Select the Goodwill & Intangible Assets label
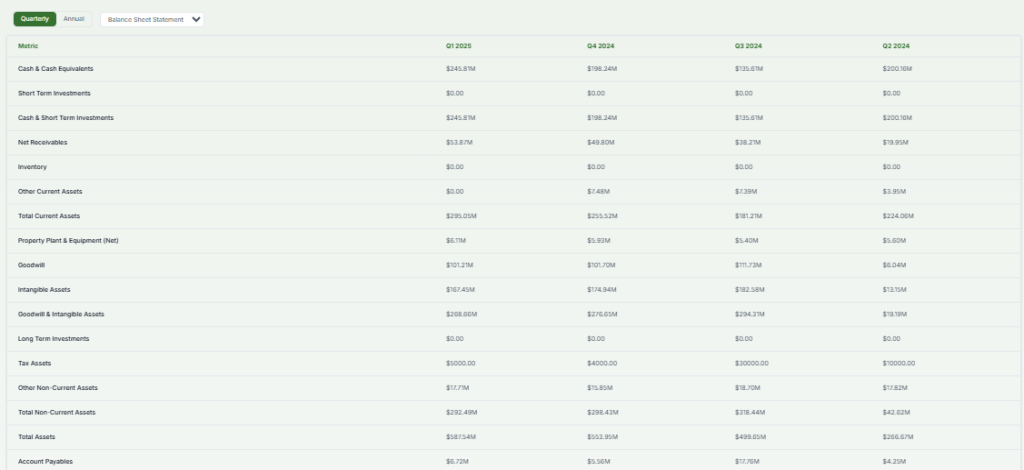Screen dimensions: 1024x470 tap(61, 314)
